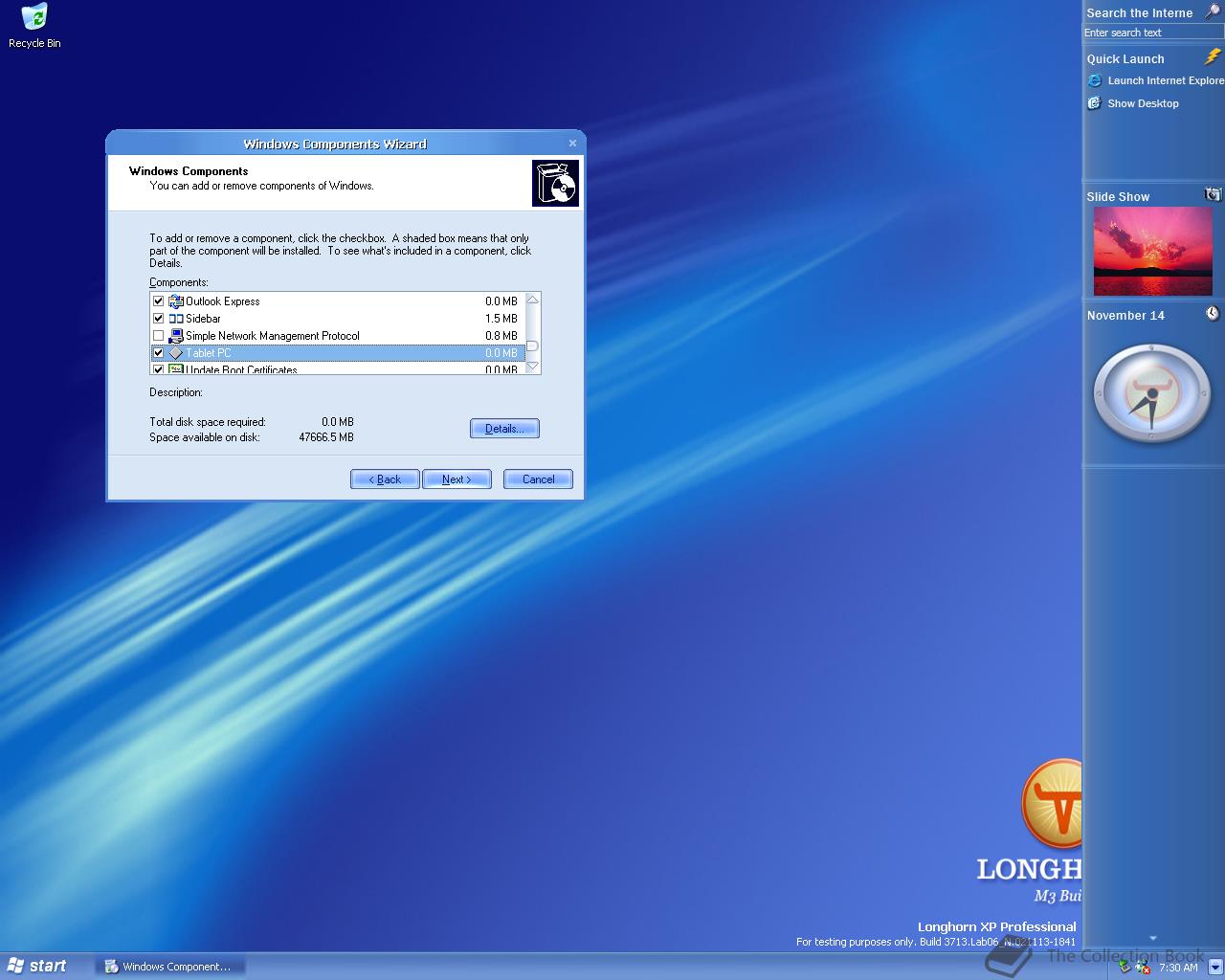The width and height of the screenshot is (1225, 980).
Task: Click the Next button in the wizard
Action: [457, 479]
